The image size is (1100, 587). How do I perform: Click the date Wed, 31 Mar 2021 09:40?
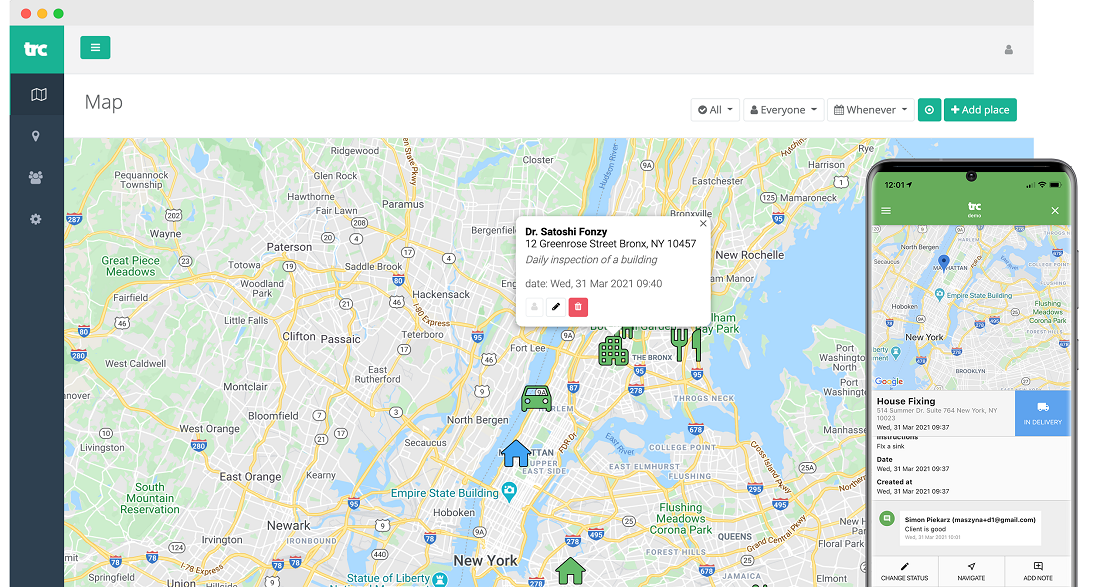coord(593,283)
